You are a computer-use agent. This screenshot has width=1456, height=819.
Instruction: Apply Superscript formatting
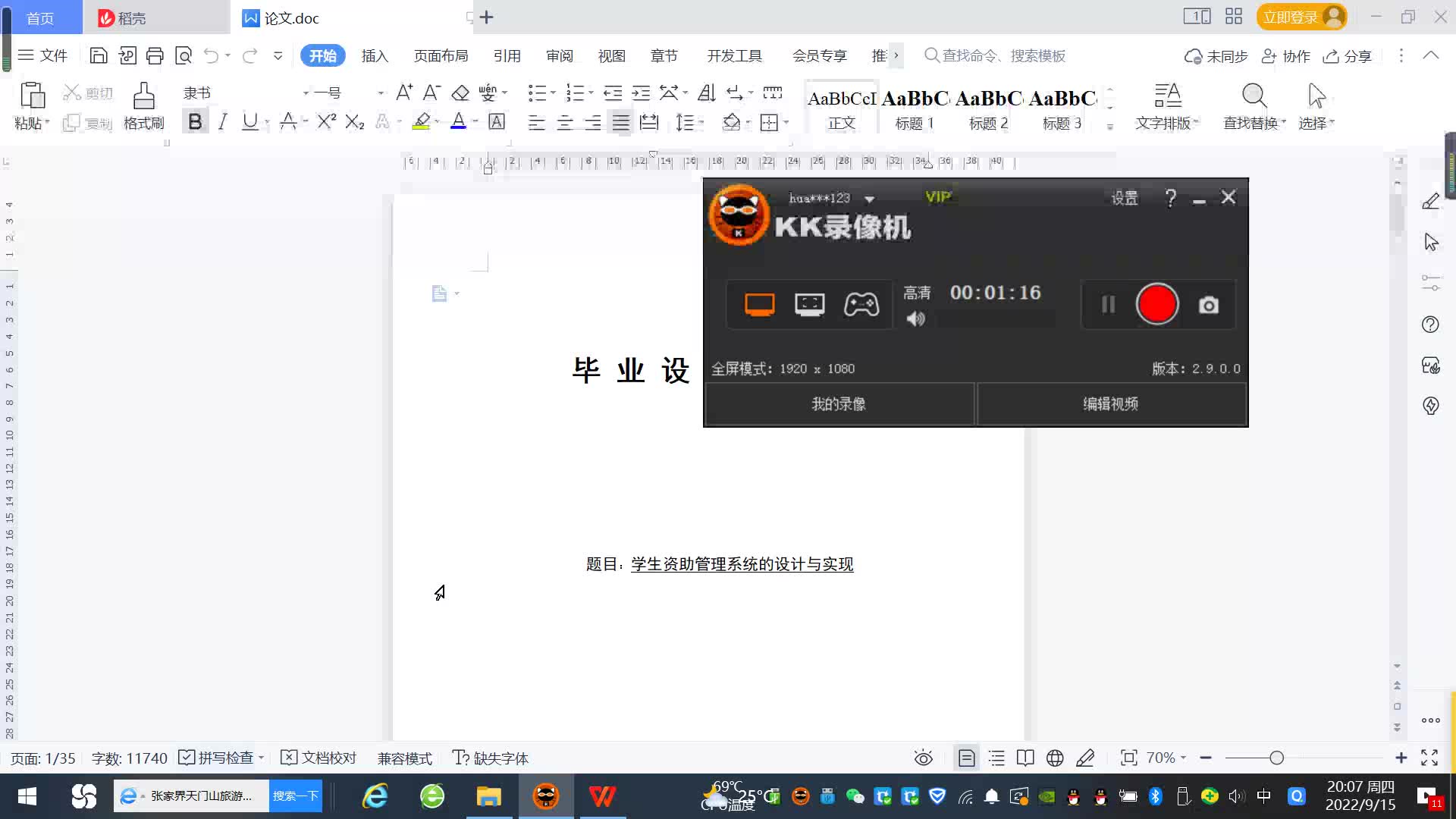pyautogui.click(x=327, y=121)
